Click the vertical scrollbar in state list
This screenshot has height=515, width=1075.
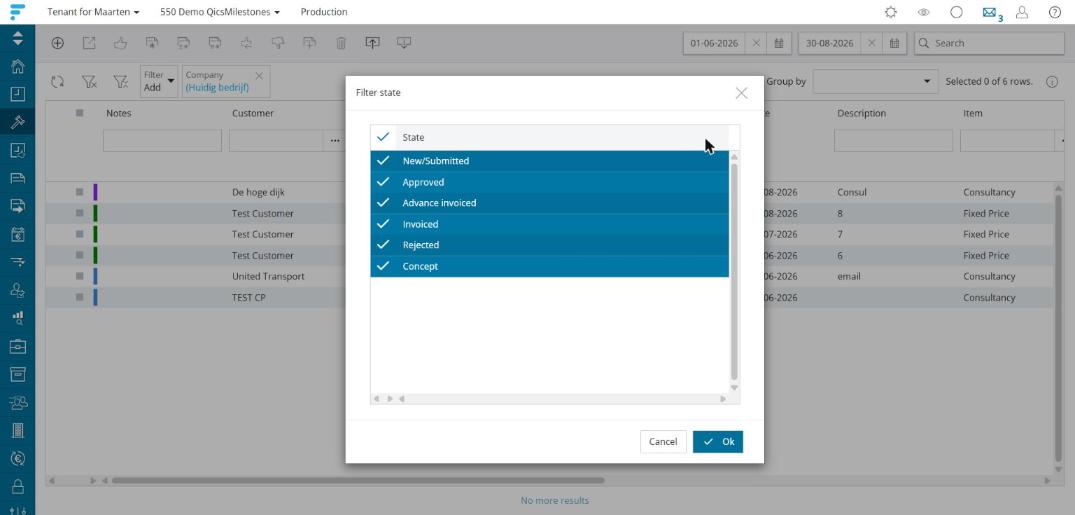734,272
